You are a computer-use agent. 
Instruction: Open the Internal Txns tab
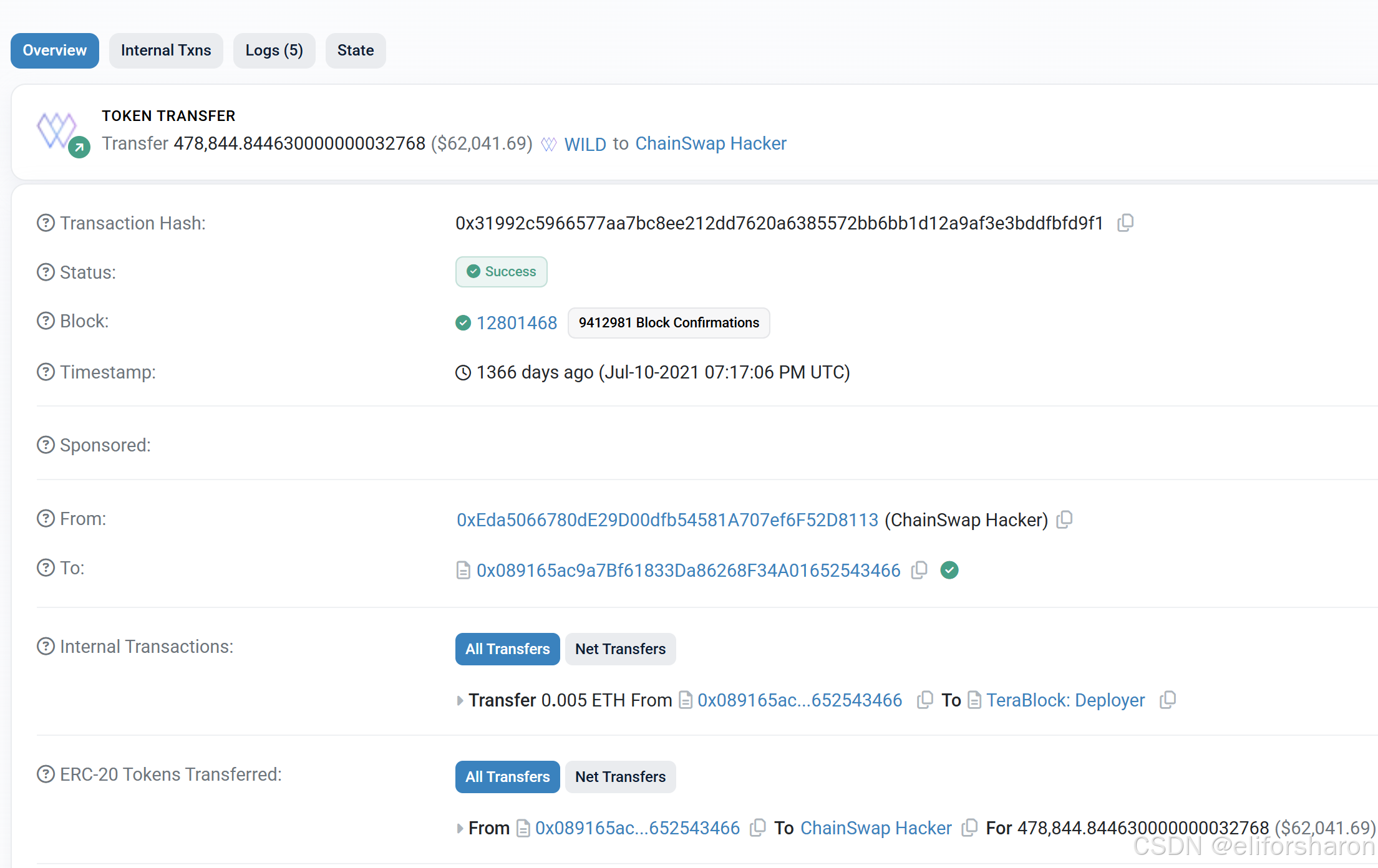tap(166, 51)
